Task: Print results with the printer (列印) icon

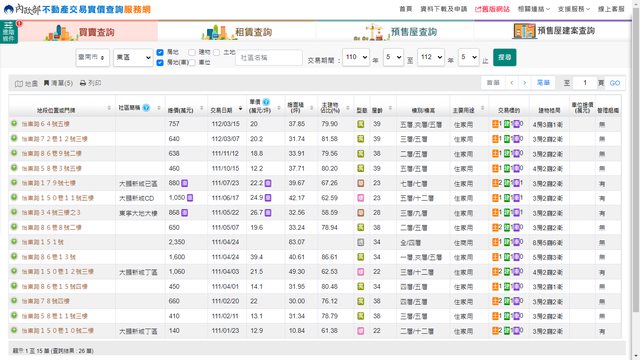Action: point(83,83)
